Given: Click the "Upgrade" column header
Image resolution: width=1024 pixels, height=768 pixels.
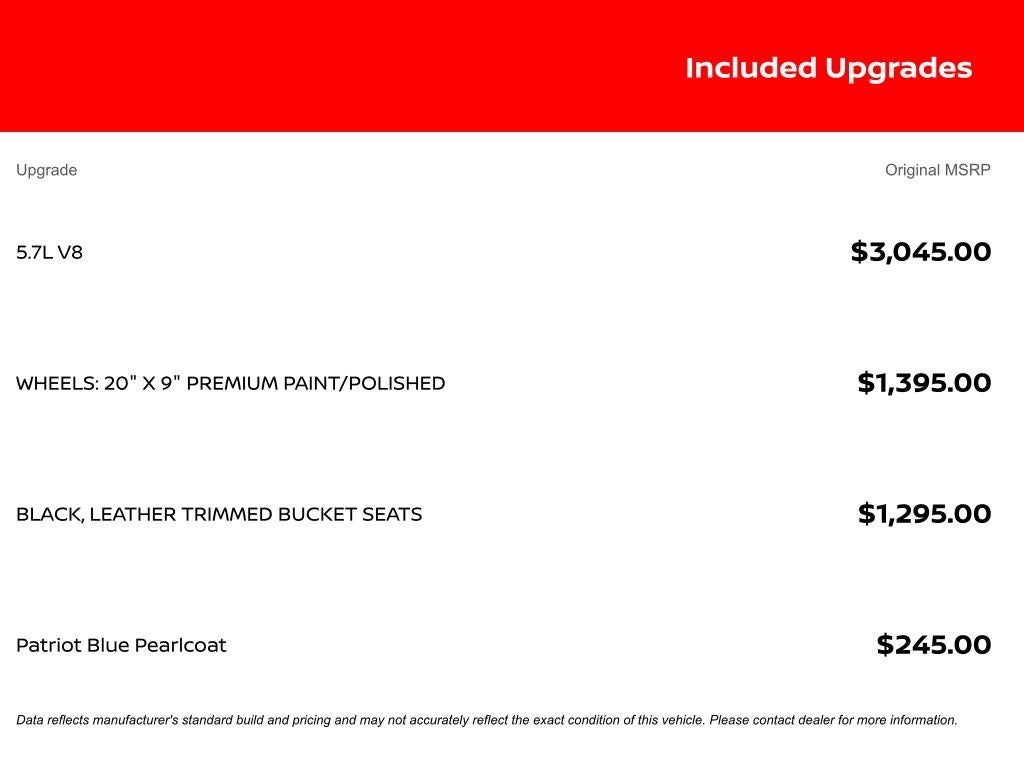Looking at the screenshot, I should (46, 170).
